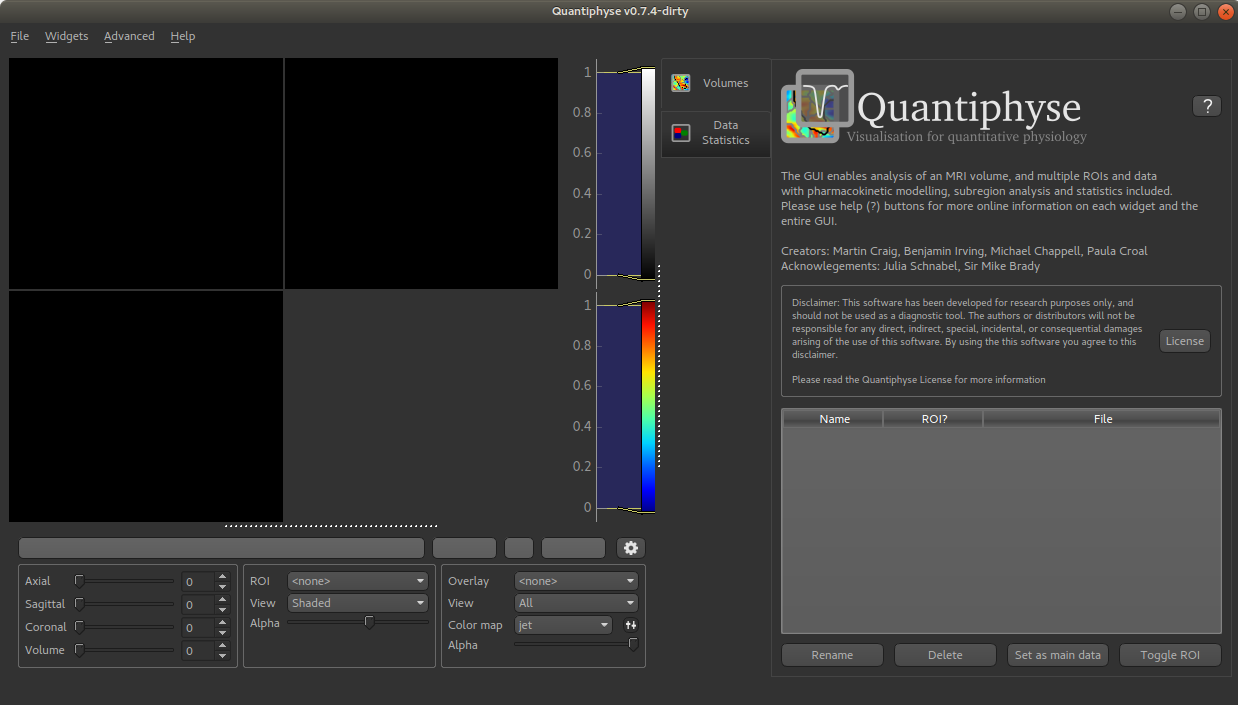Click the Toggle ROI button

[1170, 654]
